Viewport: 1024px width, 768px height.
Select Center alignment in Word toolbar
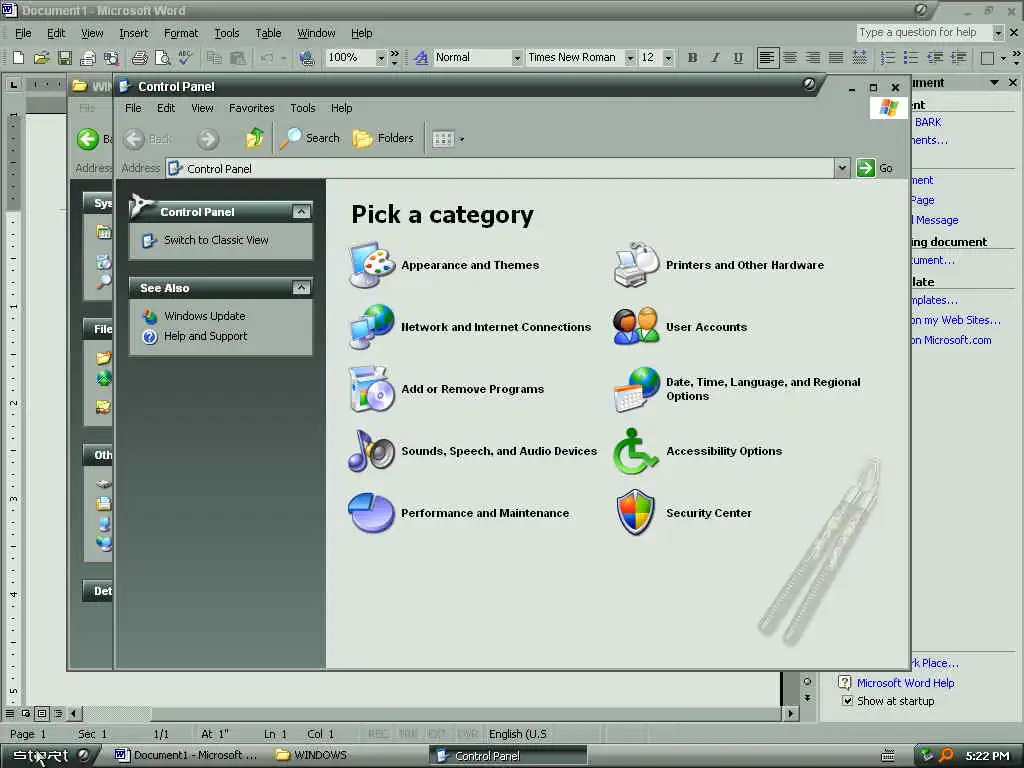[x=790, y=58]
